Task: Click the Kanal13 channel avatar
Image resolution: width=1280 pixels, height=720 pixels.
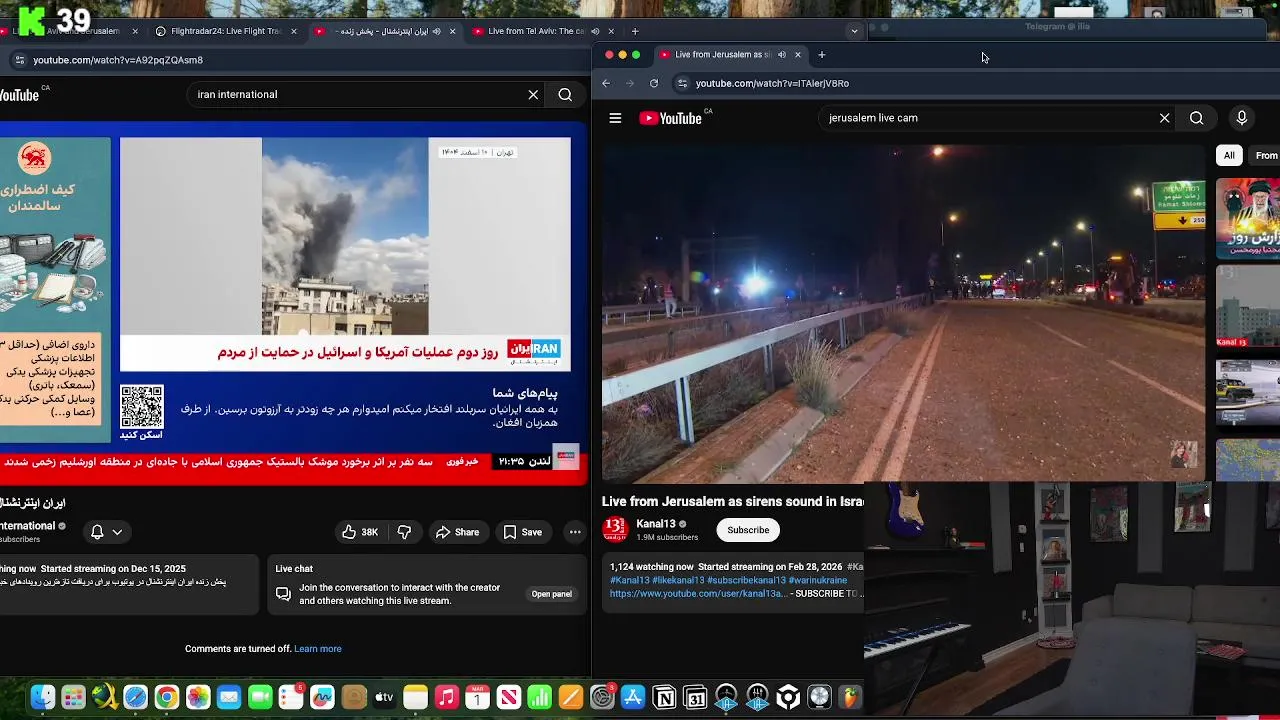Action: (x=615, y=529)
